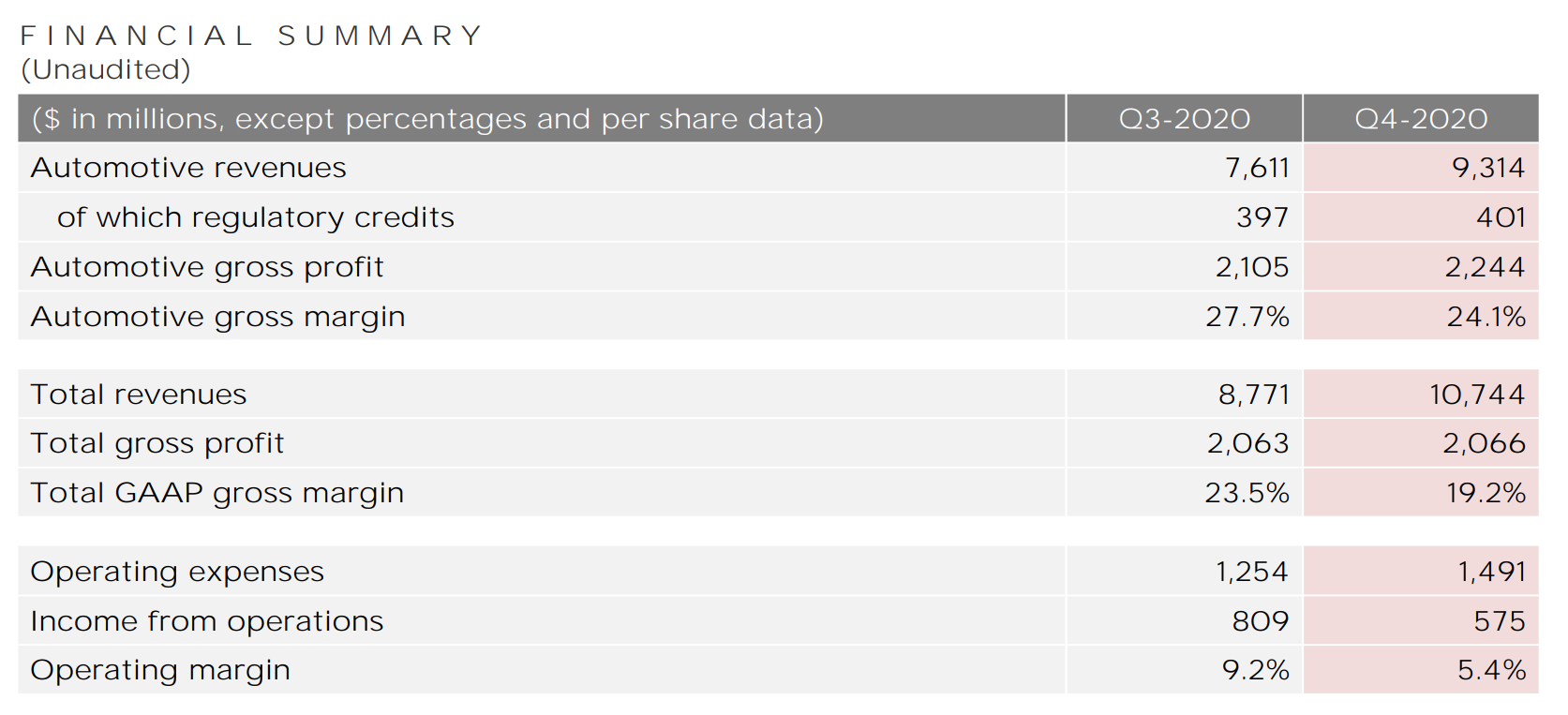Select 'of which regulatory credits' row label
The image size is (1568, 715).
(x=255, y=217)
